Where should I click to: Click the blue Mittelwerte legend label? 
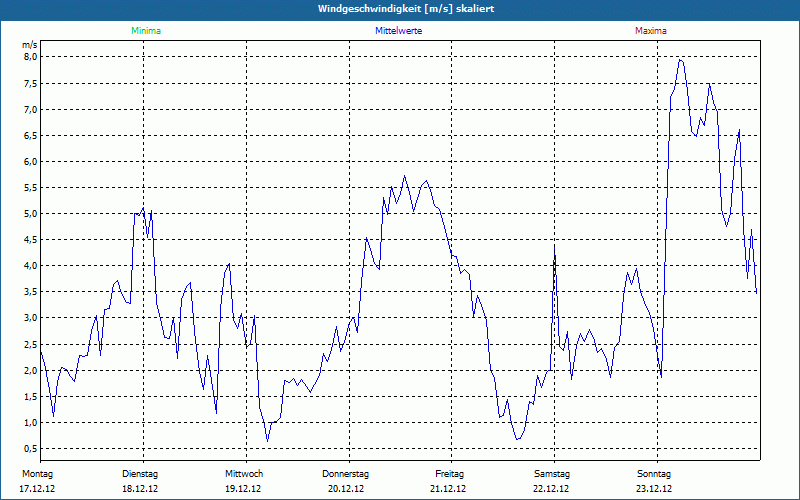click(x=398, y=31)
